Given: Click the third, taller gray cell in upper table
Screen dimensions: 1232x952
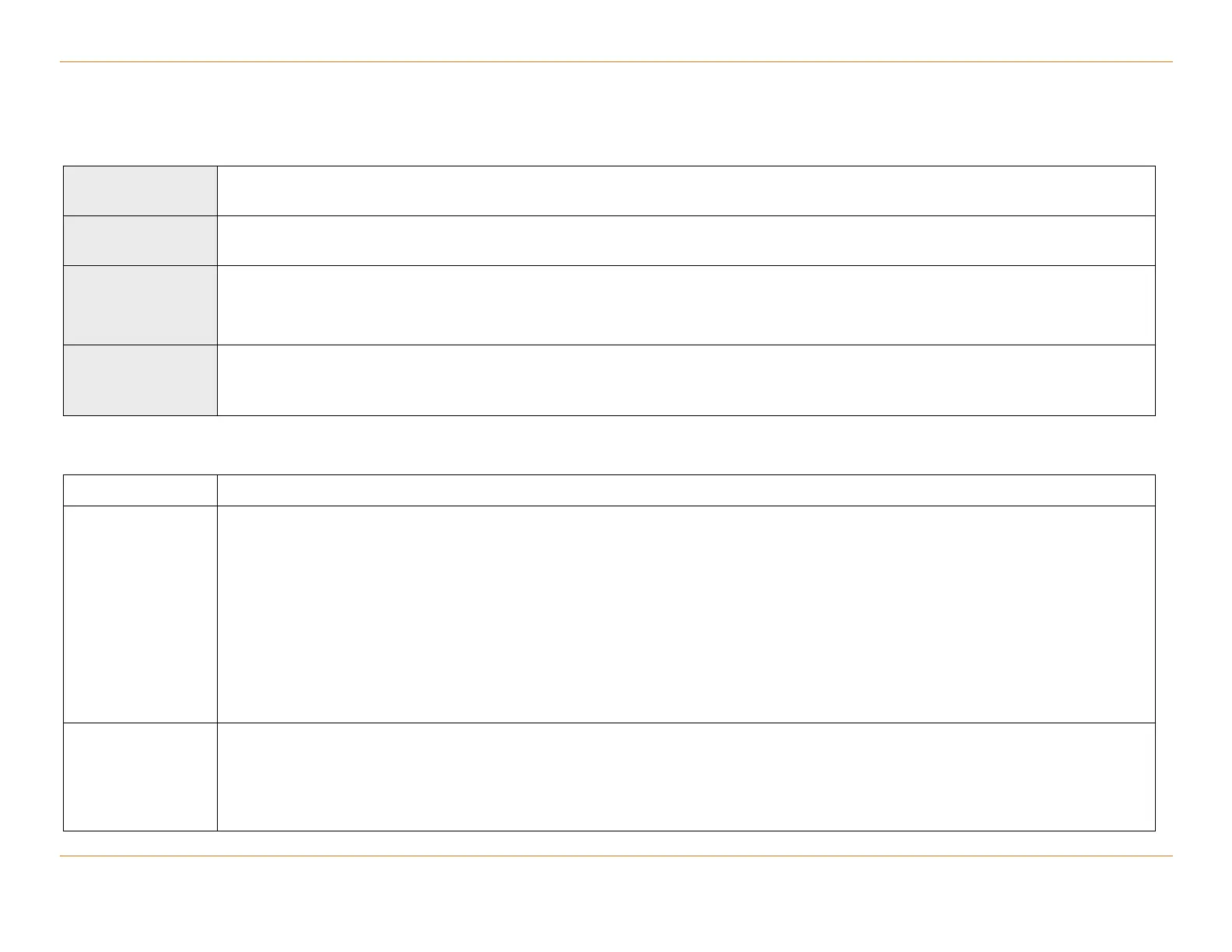Looking at the screenshot, I should (x=140, y=305).
